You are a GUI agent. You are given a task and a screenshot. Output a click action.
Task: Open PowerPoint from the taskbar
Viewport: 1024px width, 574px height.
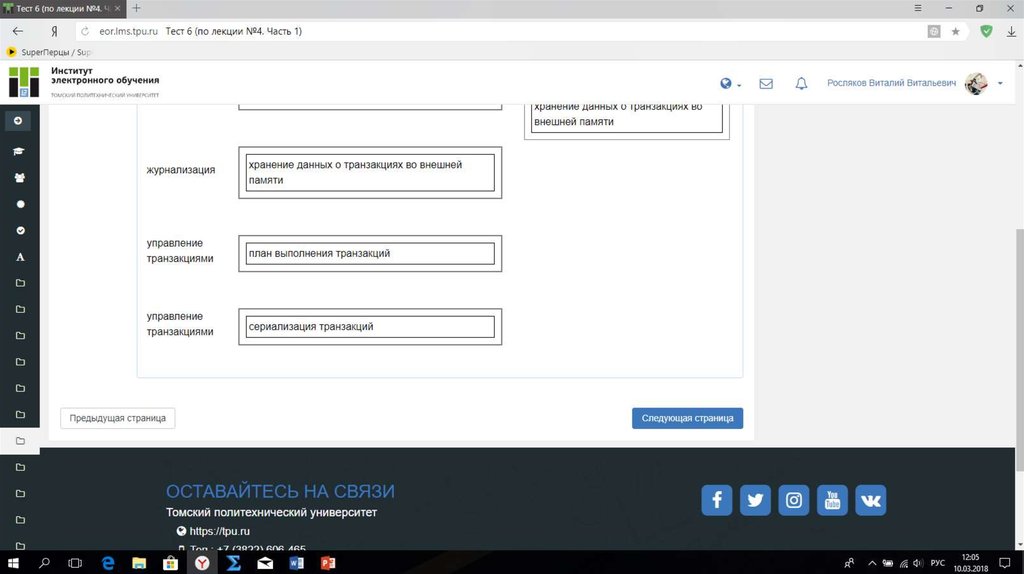point(328,563)
